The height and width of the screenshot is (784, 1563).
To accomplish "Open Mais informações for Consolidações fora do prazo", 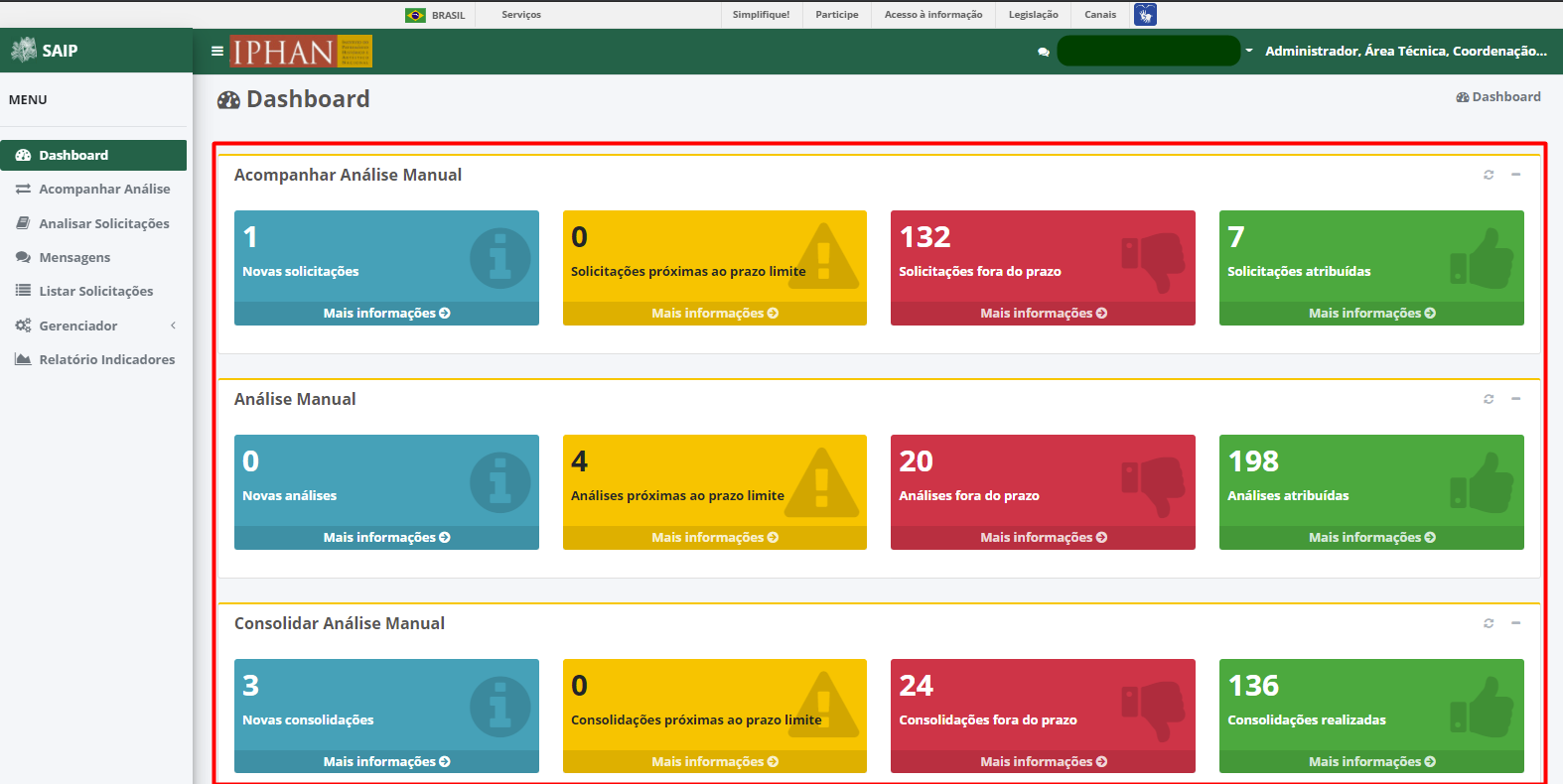I will click(1043, 762).
